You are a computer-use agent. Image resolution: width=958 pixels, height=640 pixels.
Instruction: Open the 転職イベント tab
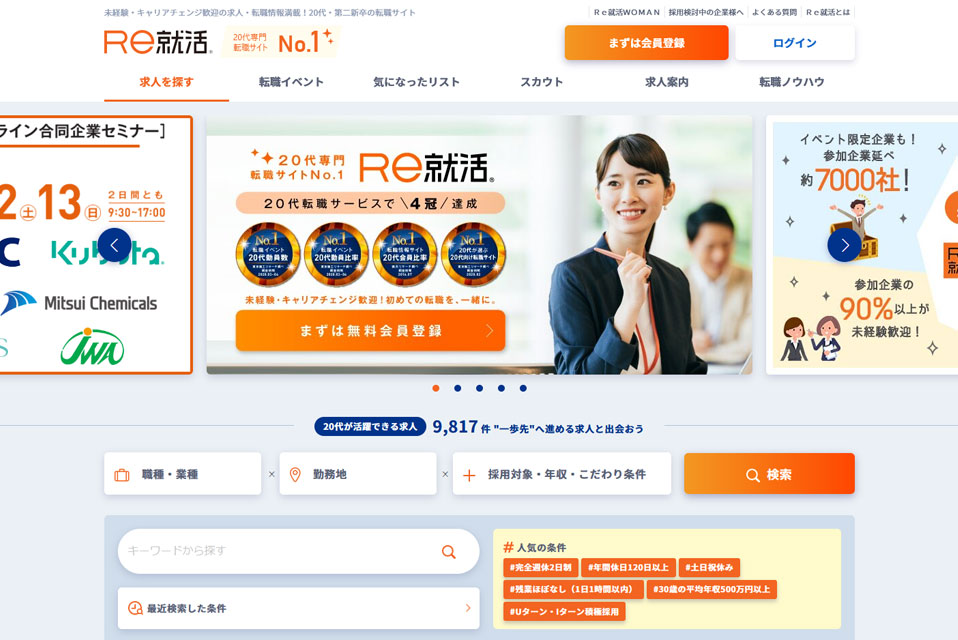291,82
